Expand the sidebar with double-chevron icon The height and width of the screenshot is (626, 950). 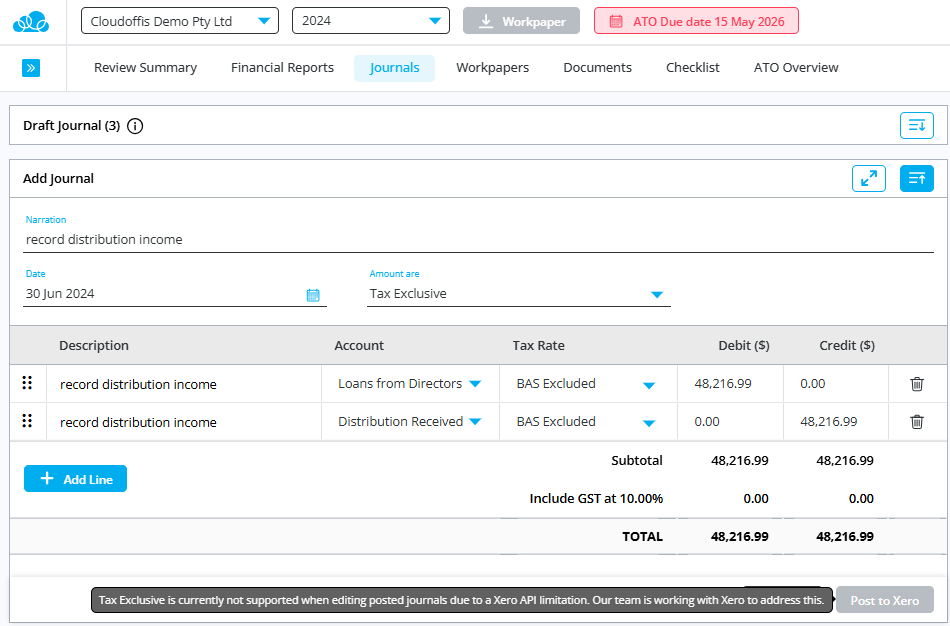pos(31,68)
